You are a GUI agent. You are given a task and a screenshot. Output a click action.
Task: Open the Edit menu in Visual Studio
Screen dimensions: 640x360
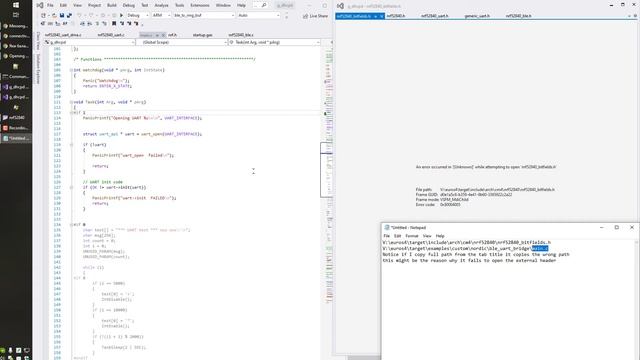tap(63, 5)
